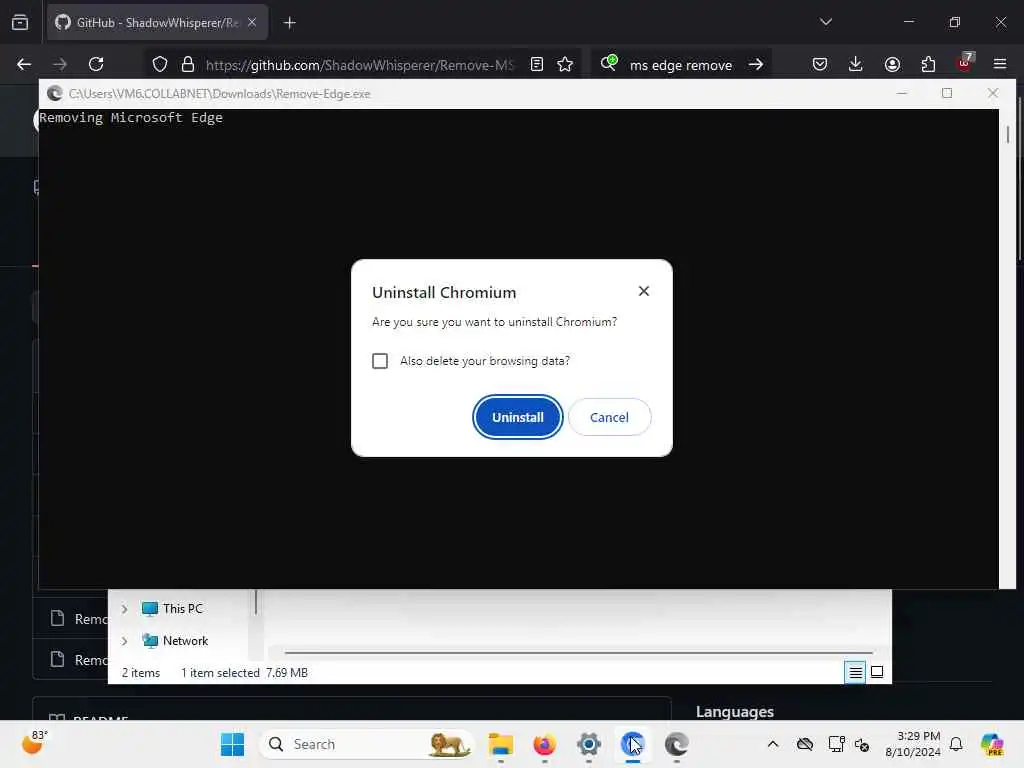Switch Explorer to large icons view
Viewport: 1024px width, 768px height.
pyautogui.click(x=877, y=672)
